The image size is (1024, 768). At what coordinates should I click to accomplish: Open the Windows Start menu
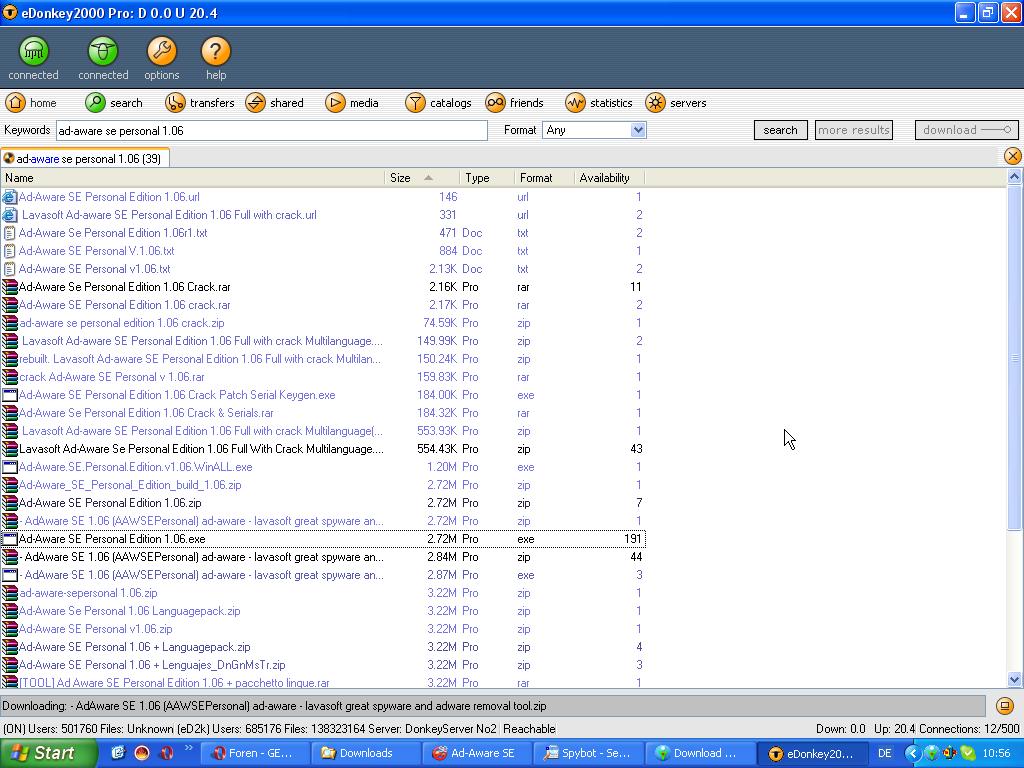pos(48,753)
